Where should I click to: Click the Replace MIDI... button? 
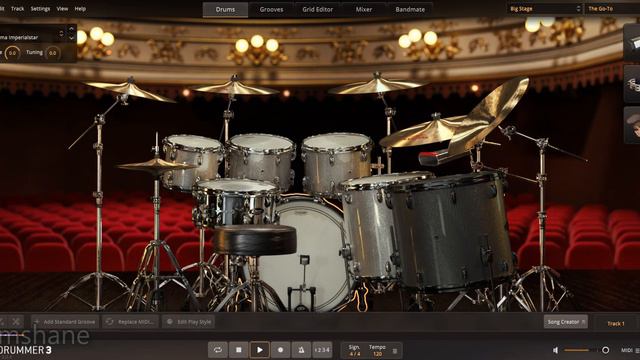click(130, 322)
